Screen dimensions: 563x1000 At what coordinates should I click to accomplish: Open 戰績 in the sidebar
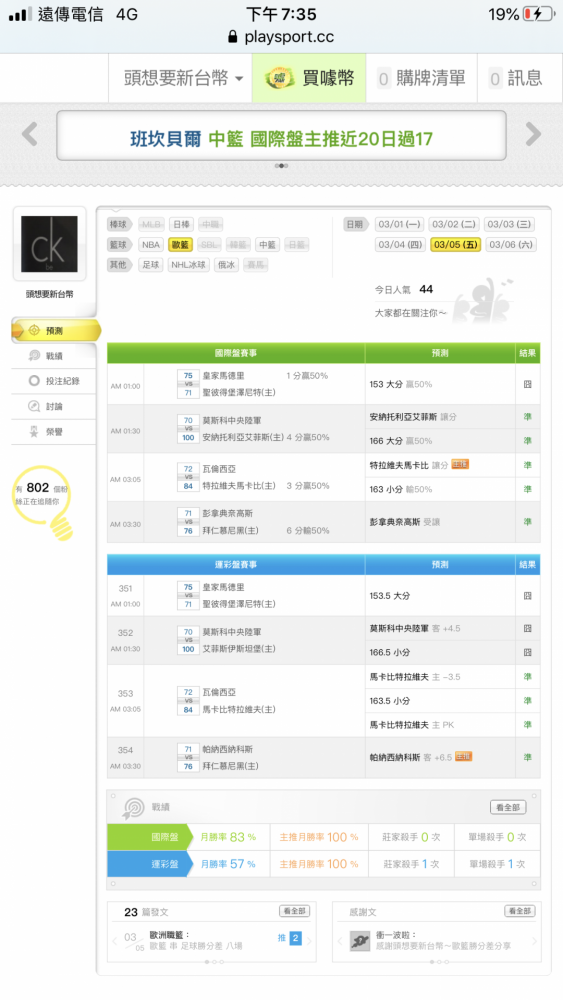[54, 356]
